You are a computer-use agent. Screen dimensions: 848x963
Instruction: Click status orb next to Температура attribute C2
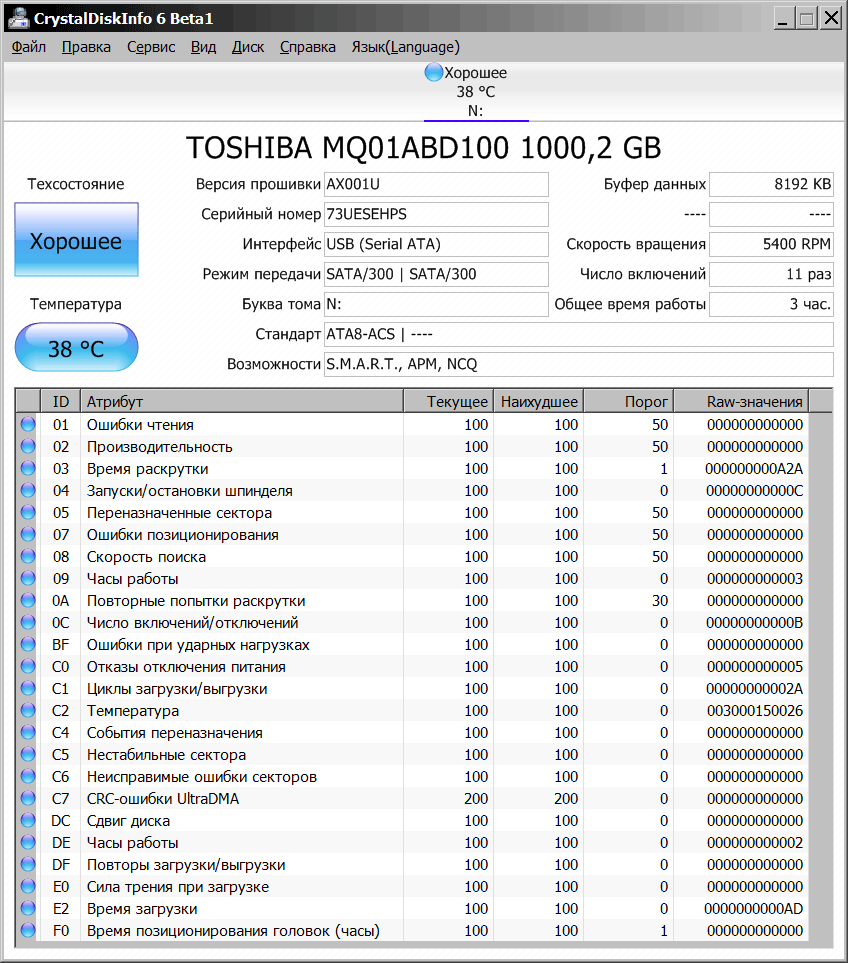[x=27, y=711]
